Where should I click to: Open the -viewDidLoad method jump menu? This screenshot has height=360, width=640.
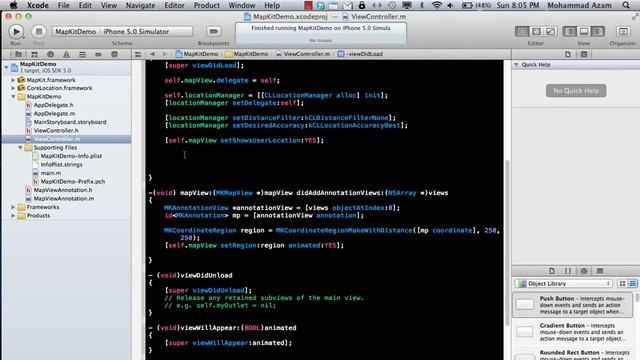[360, 54]
